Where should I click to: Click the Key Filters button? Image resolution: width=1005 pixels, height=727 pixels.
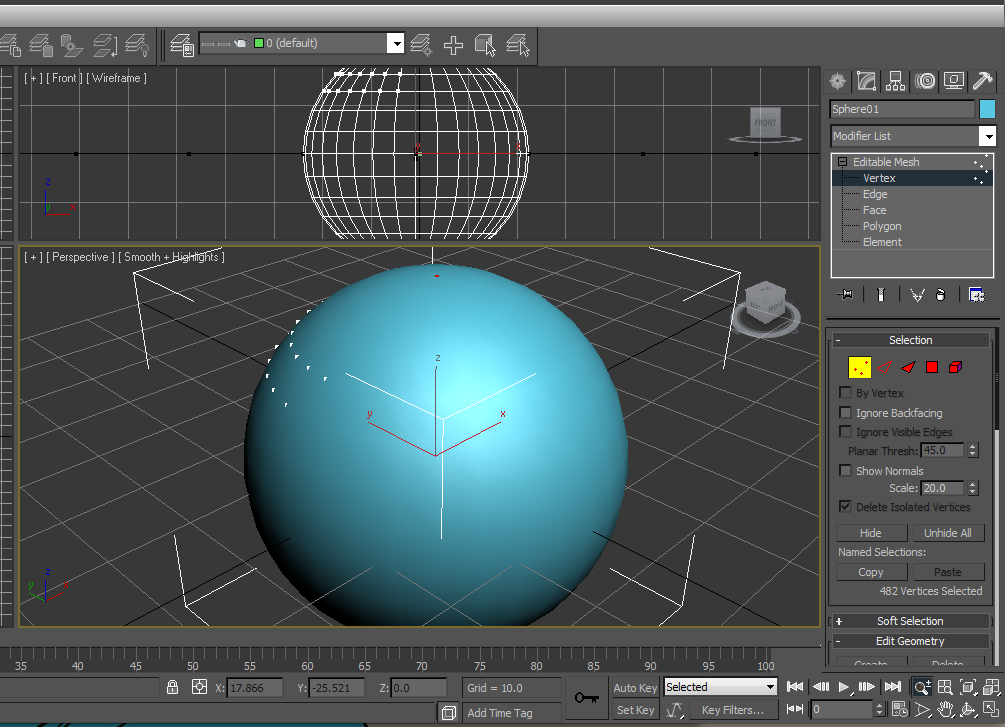(732, 710)
